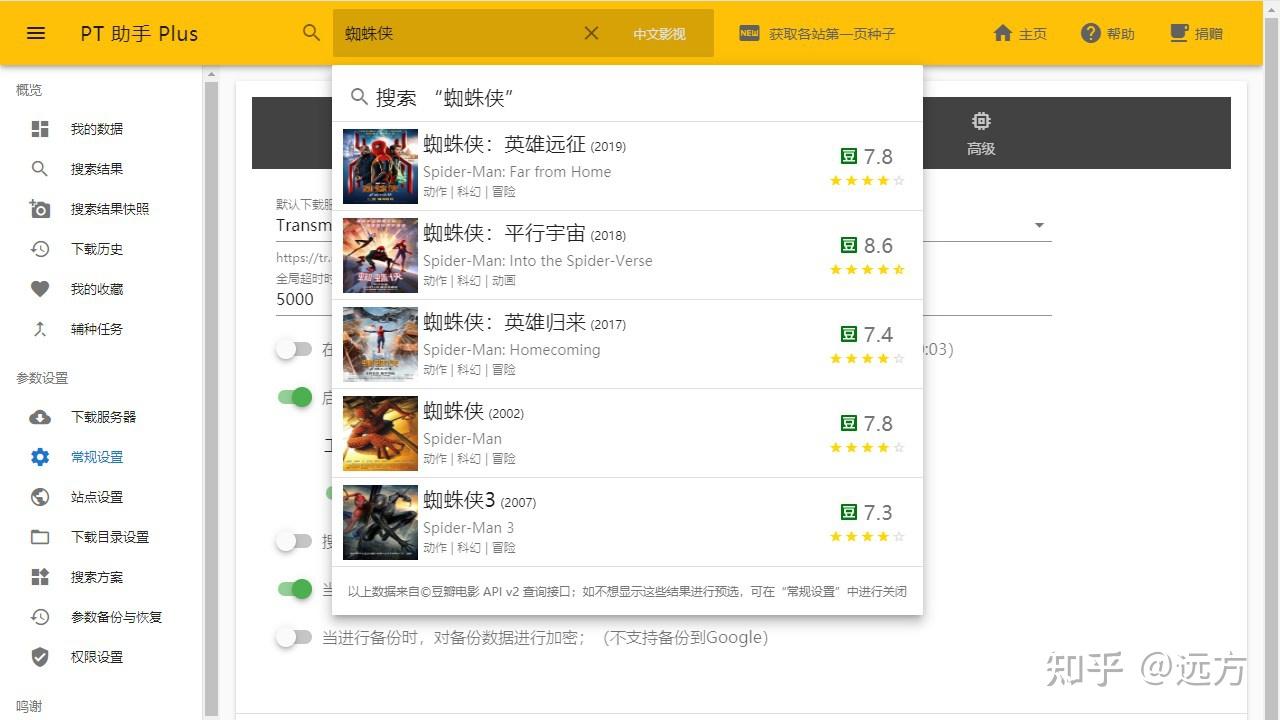
Task: Click the 中文影视 search category label
Action: 658,32
